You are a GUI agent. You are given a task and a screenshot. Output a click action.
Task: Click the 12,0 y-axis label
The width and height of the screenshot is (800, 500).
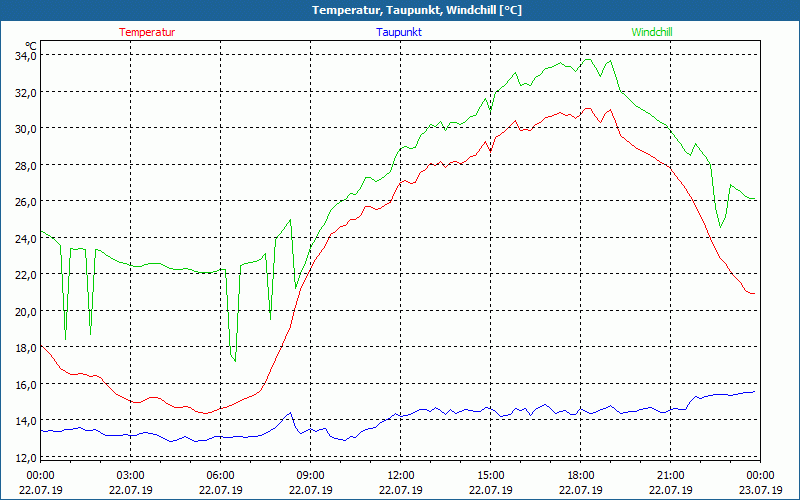click(26, 457)
